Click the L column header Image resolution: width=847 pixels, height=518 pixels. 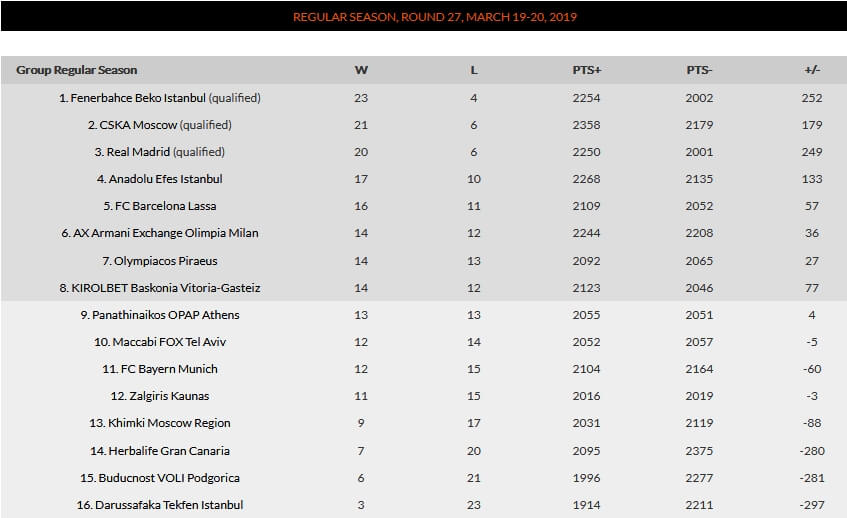click(x=474, y=70)
